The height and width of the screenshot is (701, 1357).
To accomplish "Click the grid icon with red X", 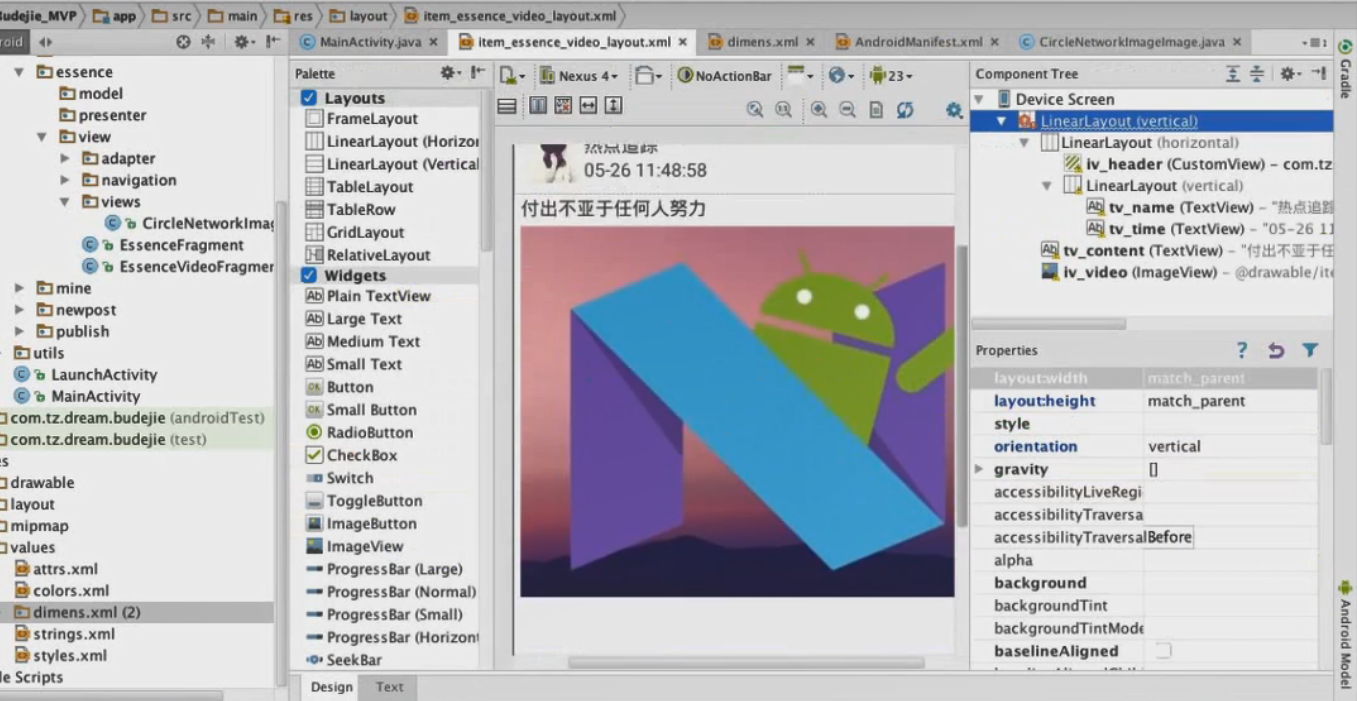I will pos(563,106).
